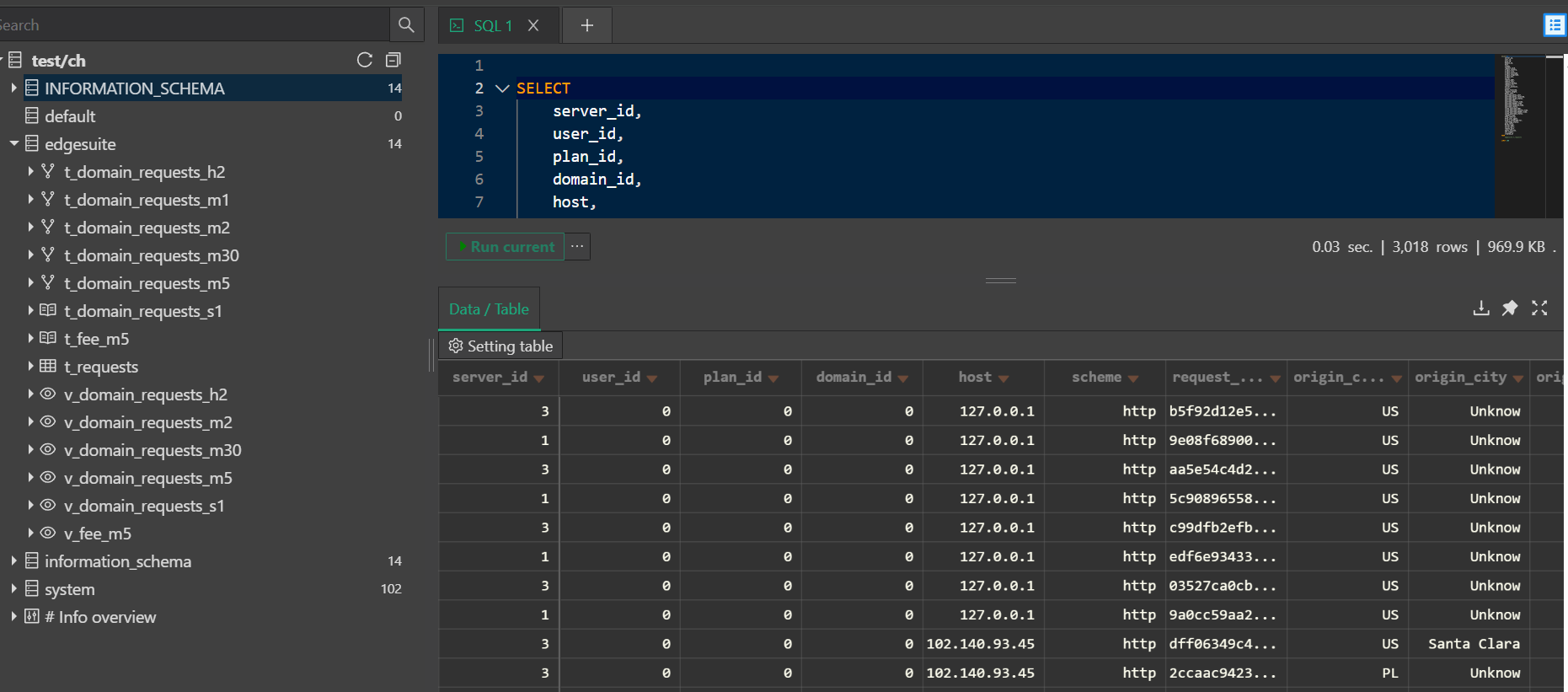The image size is (1568, 692).
Task: Open the Setting table options
Action: click(x=501, y=346)
